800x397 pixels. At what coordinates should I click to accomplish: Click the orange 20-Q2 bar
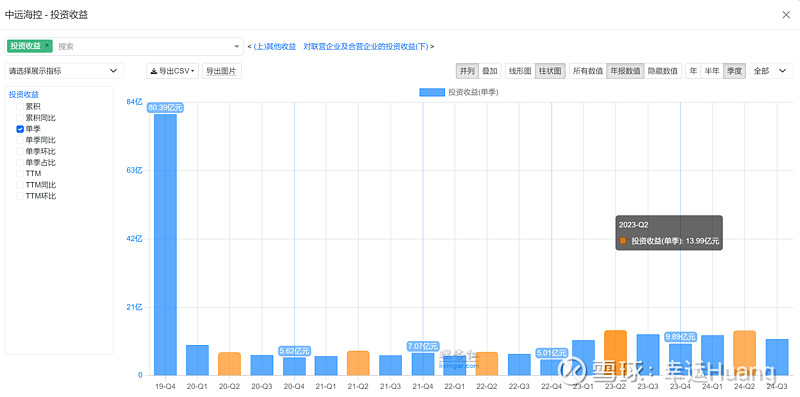point(230,364)
